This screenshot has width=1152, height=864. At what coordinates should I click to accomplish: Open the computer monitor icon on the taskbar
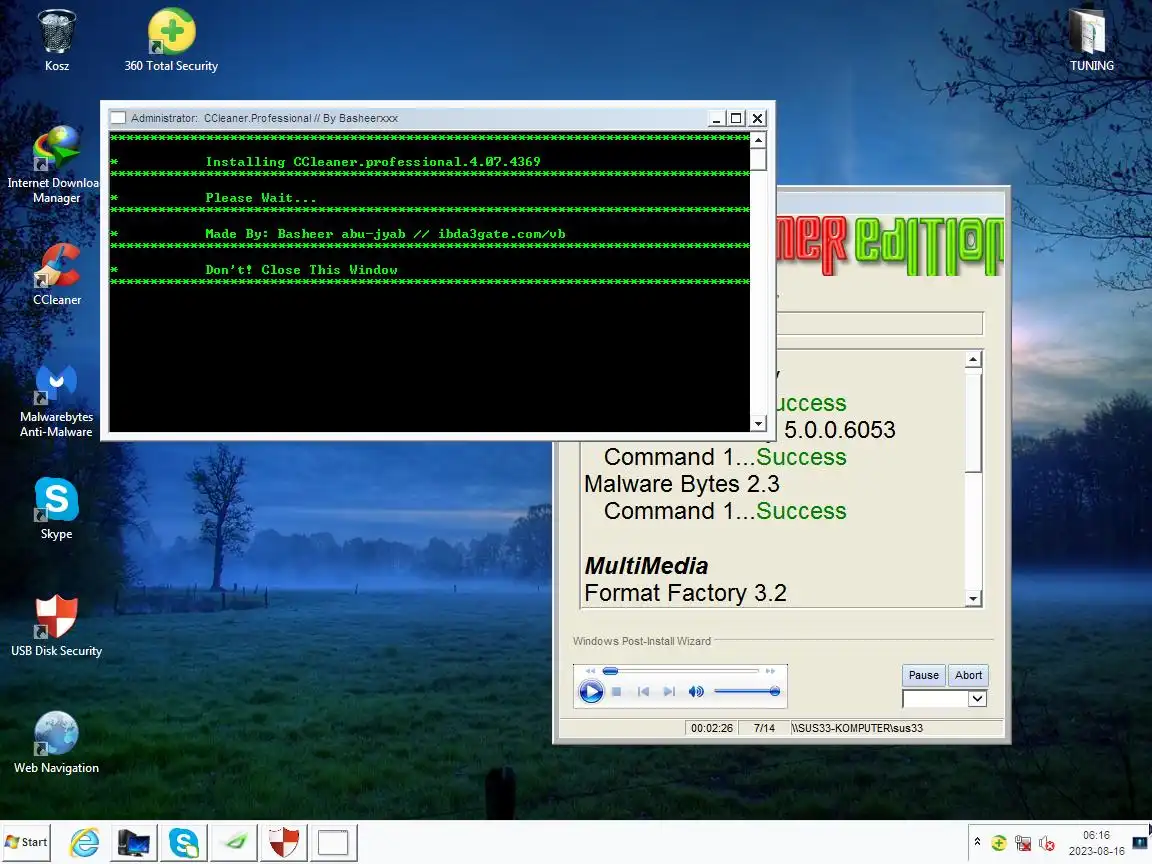tap(134, 842)
